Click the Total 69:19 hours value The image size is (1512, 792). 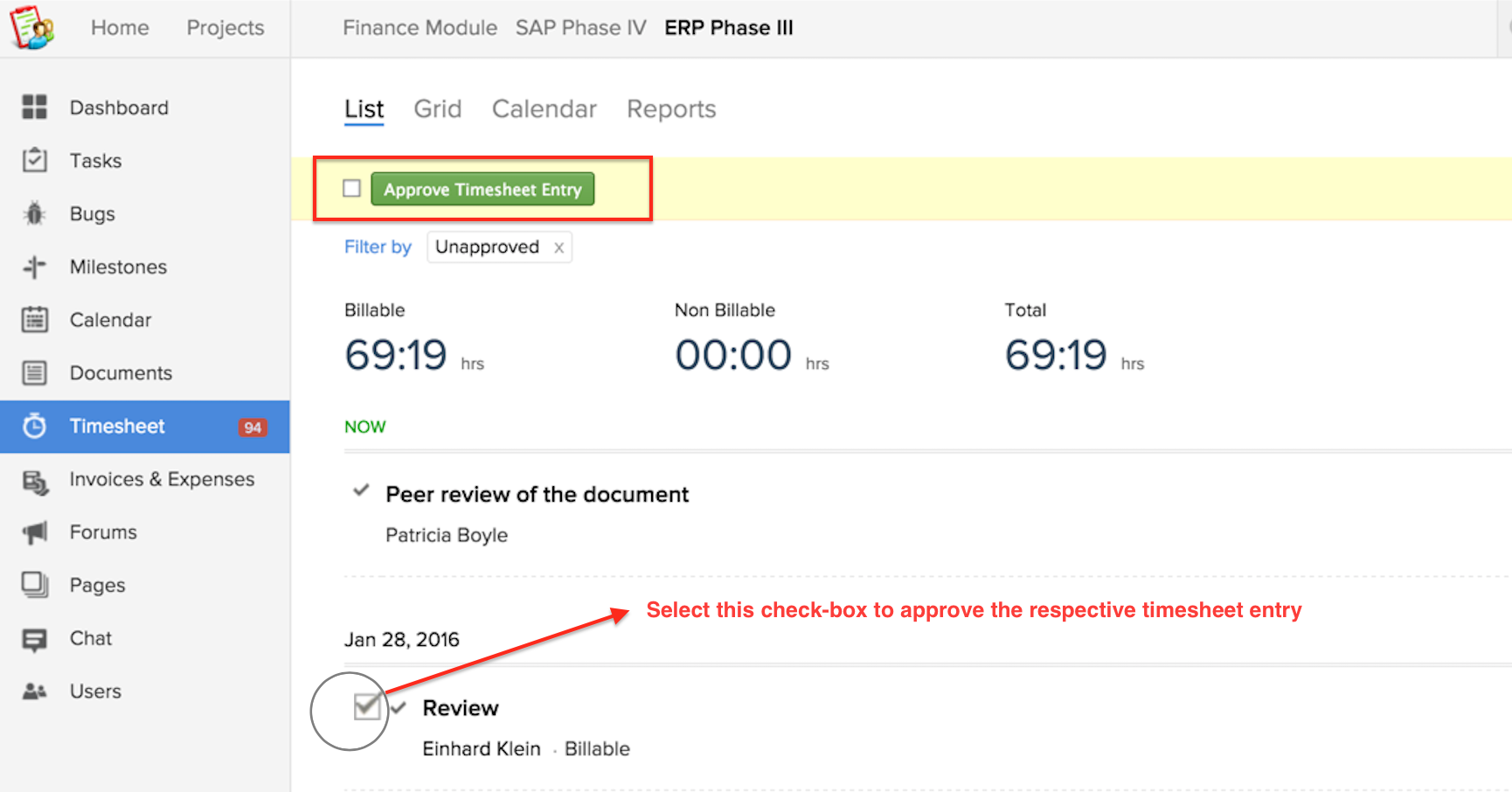point(1056,355)
